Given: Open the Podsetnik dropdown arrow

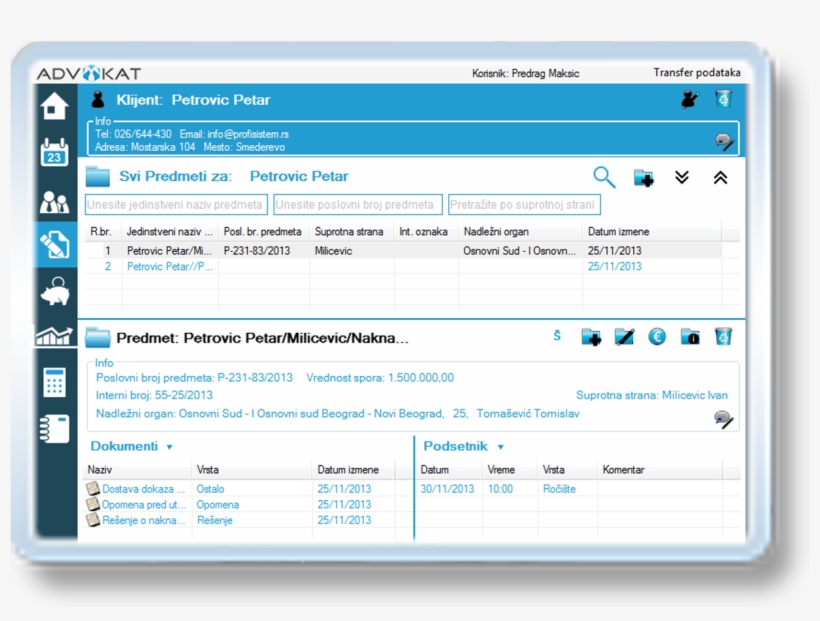Looking at the screenshot, I should pyautogui.click(x=500, y=447).
